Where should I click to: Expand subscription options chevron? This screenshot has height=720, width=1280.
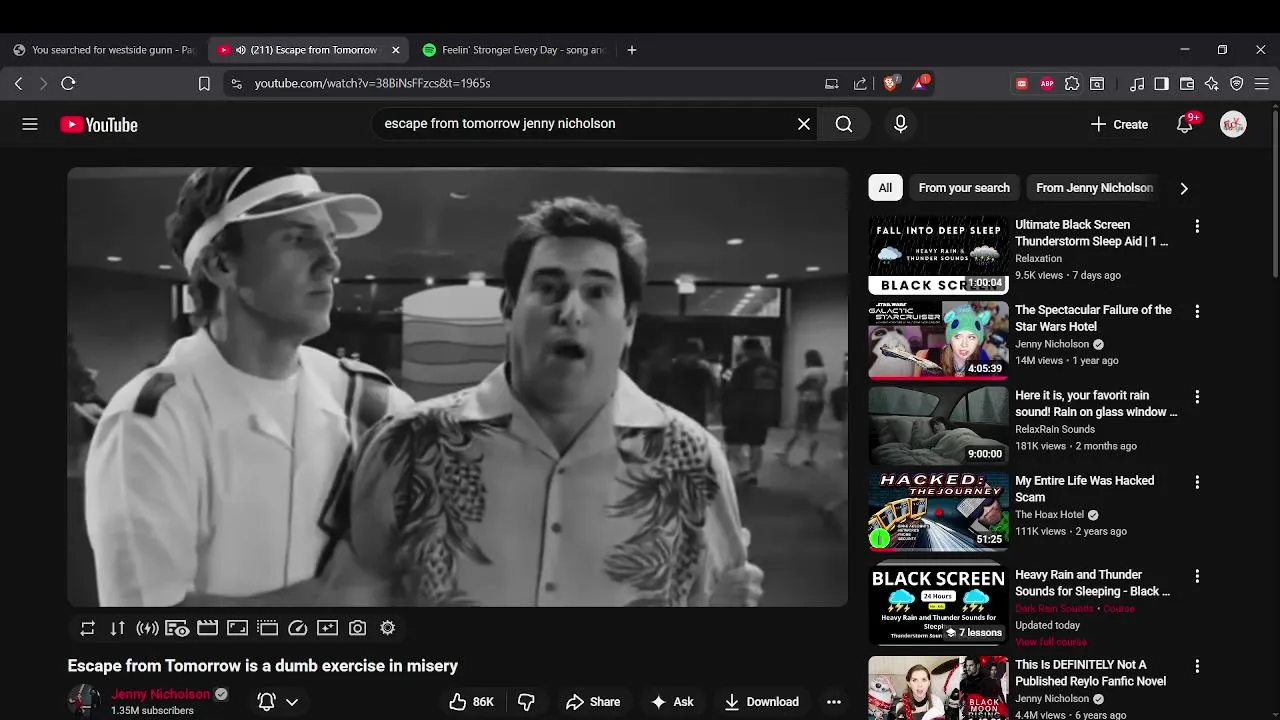[x=292, y=702]
